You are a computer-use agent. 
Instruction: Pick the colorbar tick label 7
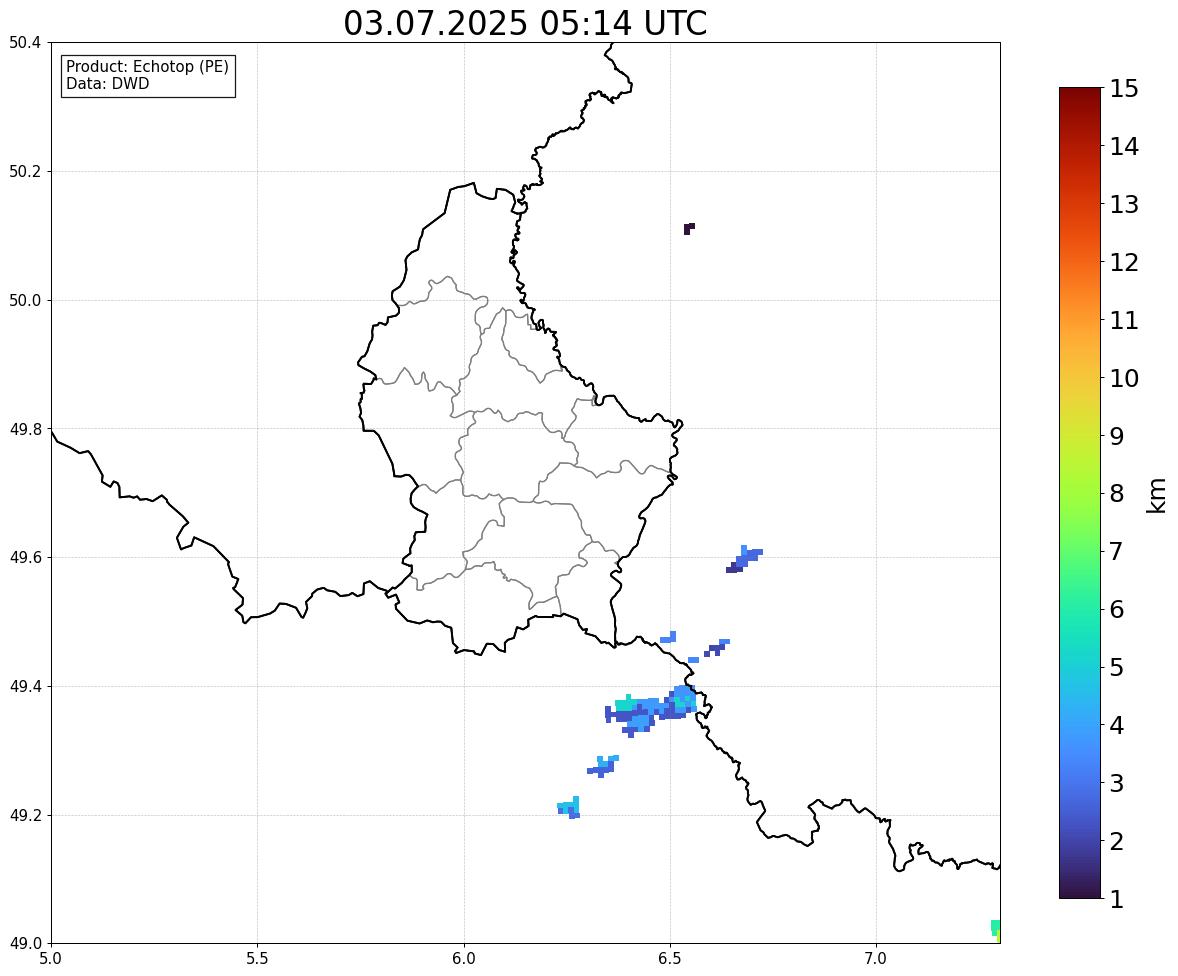pos(1117,551)
